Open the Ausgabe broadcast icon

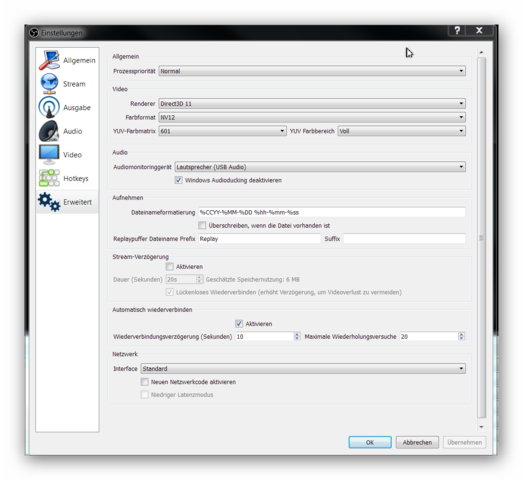pos(49,107)
